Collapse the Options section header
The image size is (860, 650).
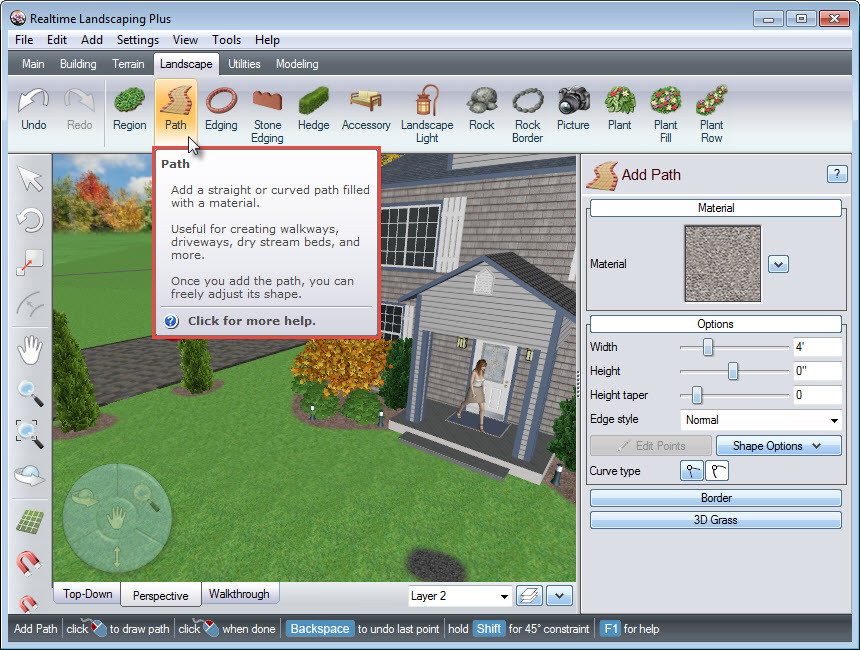[716, 324]
